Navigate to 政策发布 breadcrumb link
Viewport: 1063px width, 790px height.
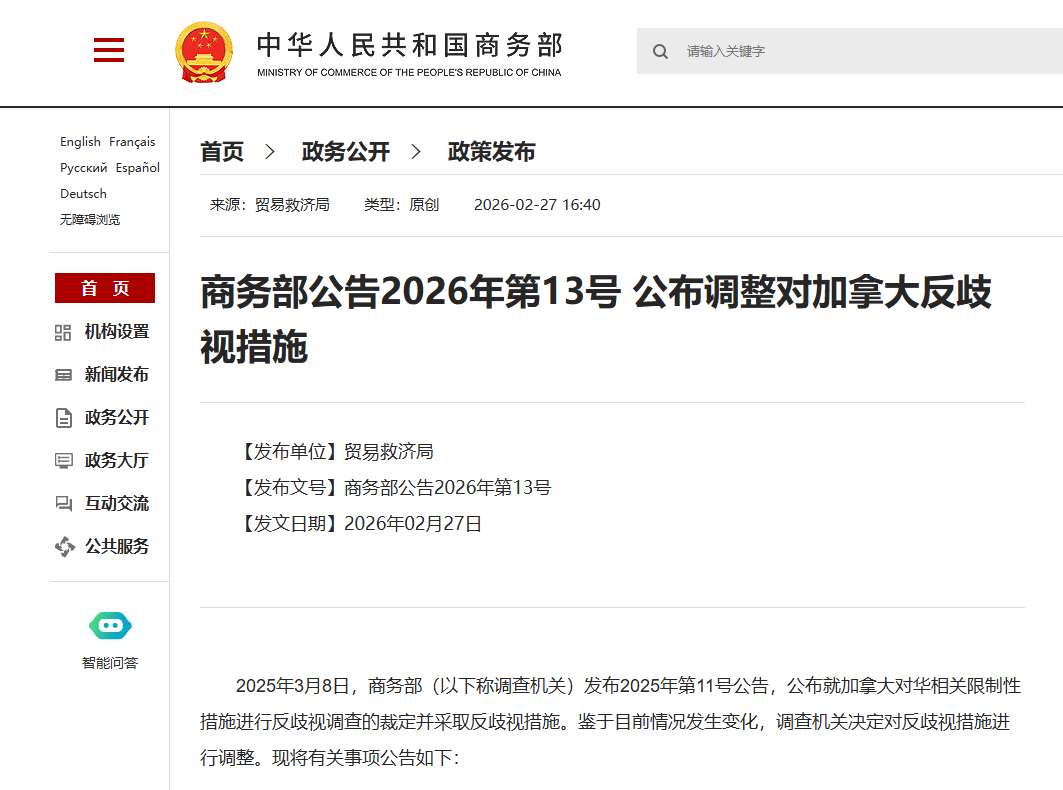[491, 152]
